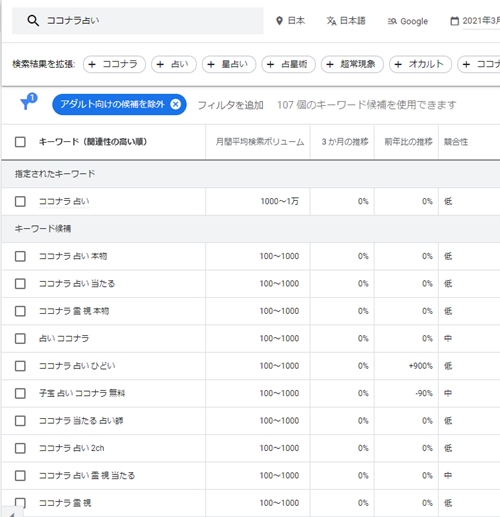Viewport: 500px width, 517px height.
Task: Click plus icon on ココナラ expansion chip
Action: point(92,64)
